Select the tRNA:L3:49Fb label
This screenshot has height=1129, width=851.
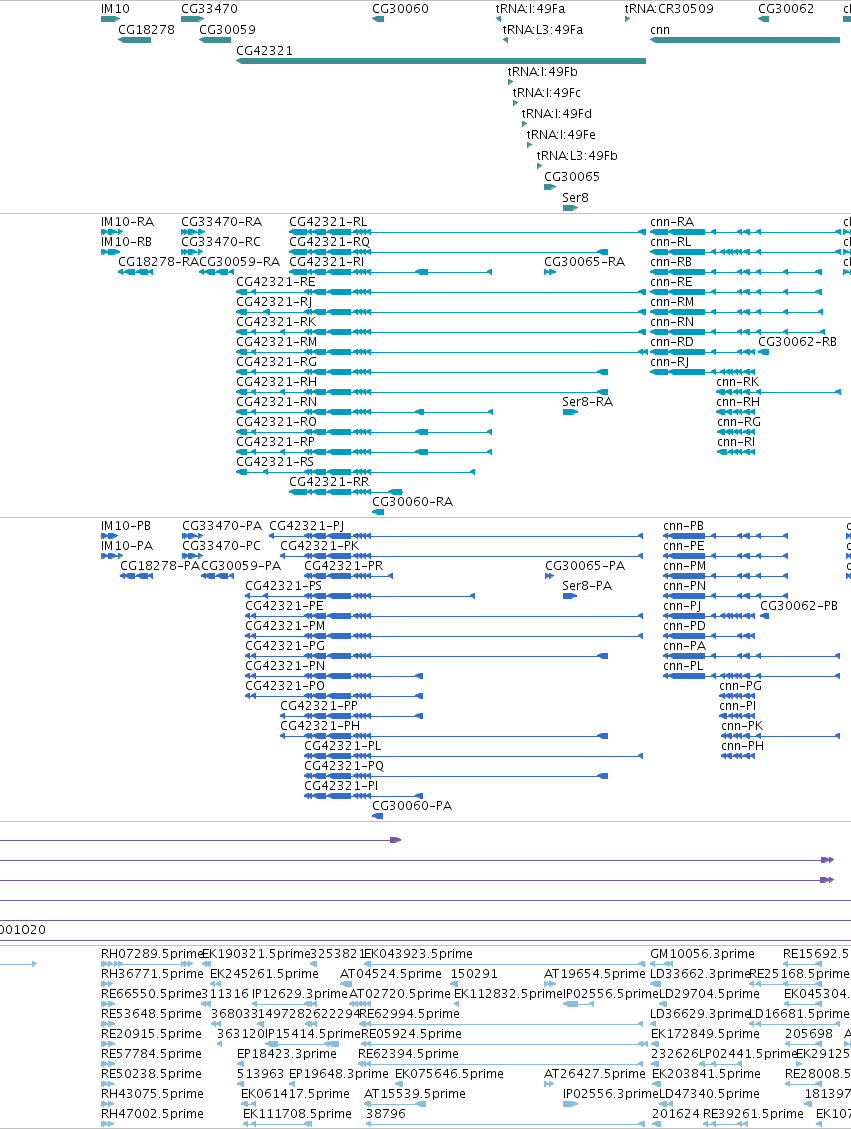[577, 155]
